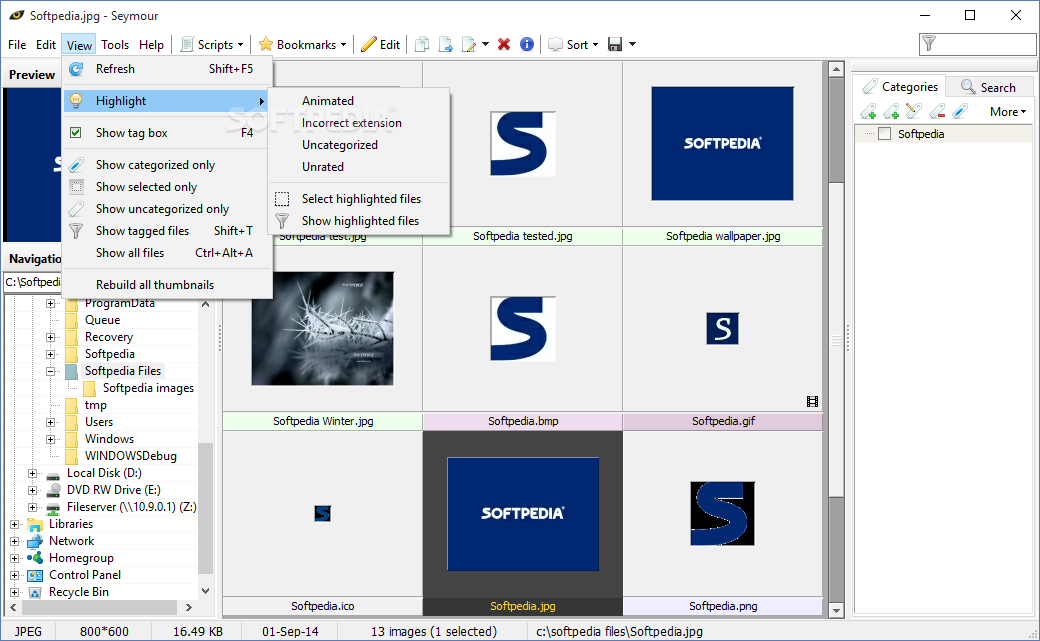Select the Softpedia.bmp thumbnail
1040x641 pixels.
523,328
